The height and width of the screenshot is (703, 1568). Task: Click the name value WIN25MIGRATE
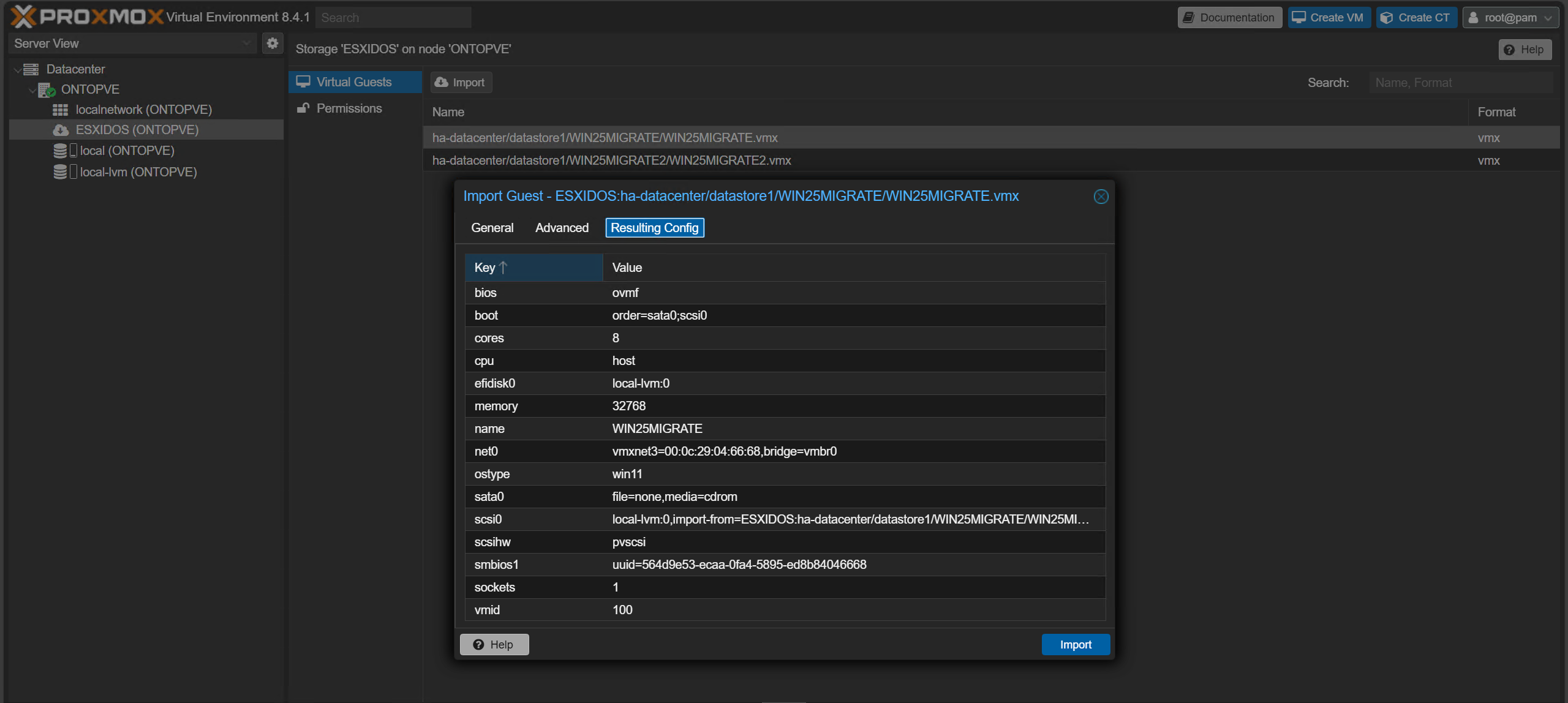pos(657,429)
